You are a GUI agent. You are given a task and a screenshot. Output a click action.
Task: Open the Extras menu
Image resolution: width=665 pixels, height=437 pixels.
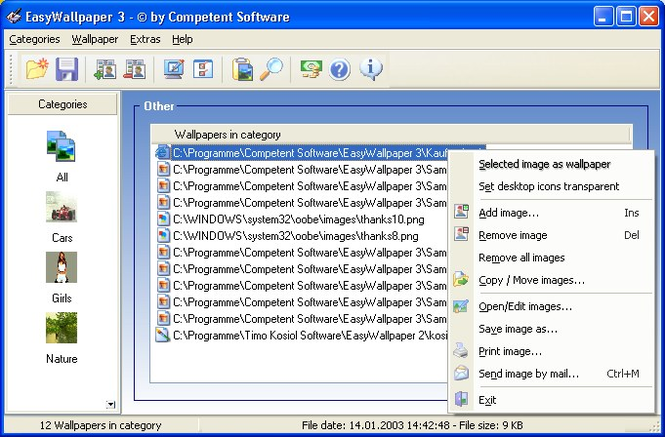pyautogui.click(x=145, y=39)
